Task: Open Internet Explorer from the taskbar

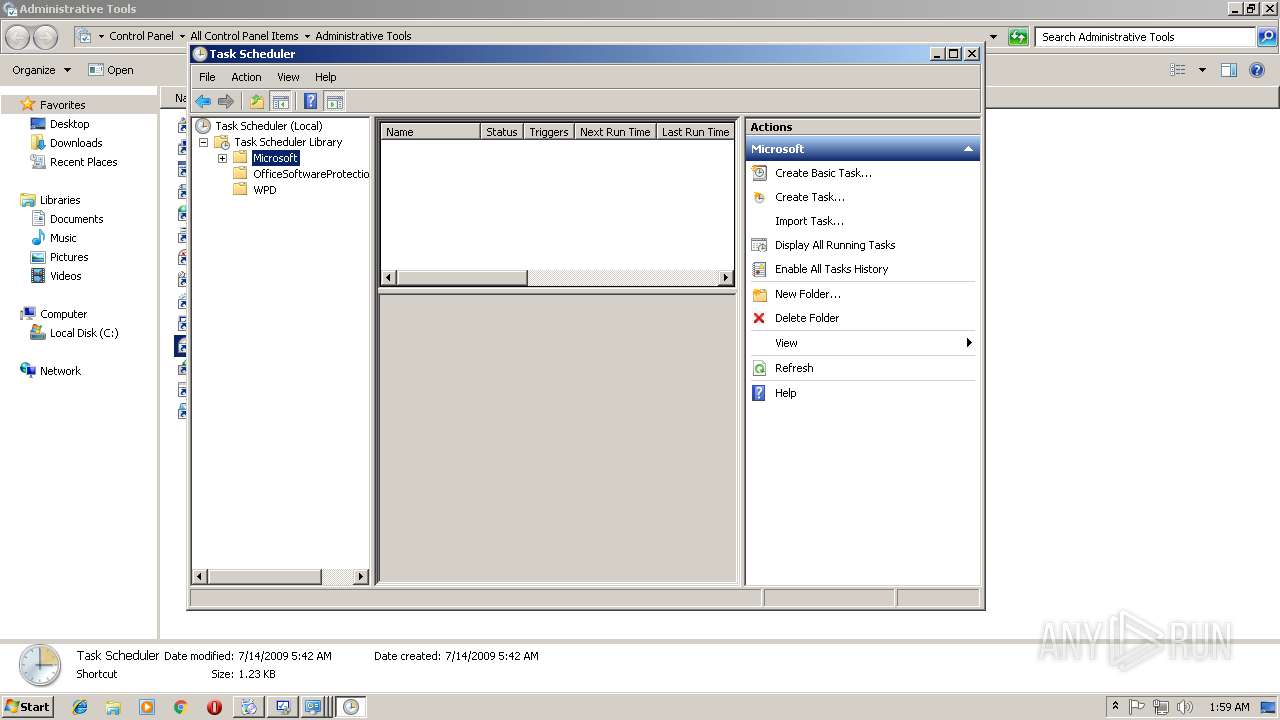Action: click(80, 707)
